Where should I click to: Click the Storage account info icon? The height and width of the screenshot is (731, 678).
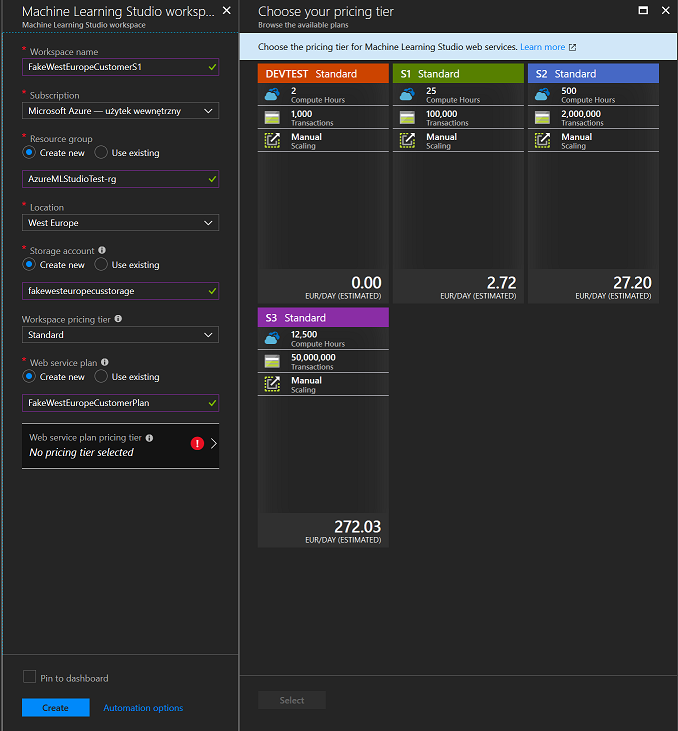(x=103, y=251)
